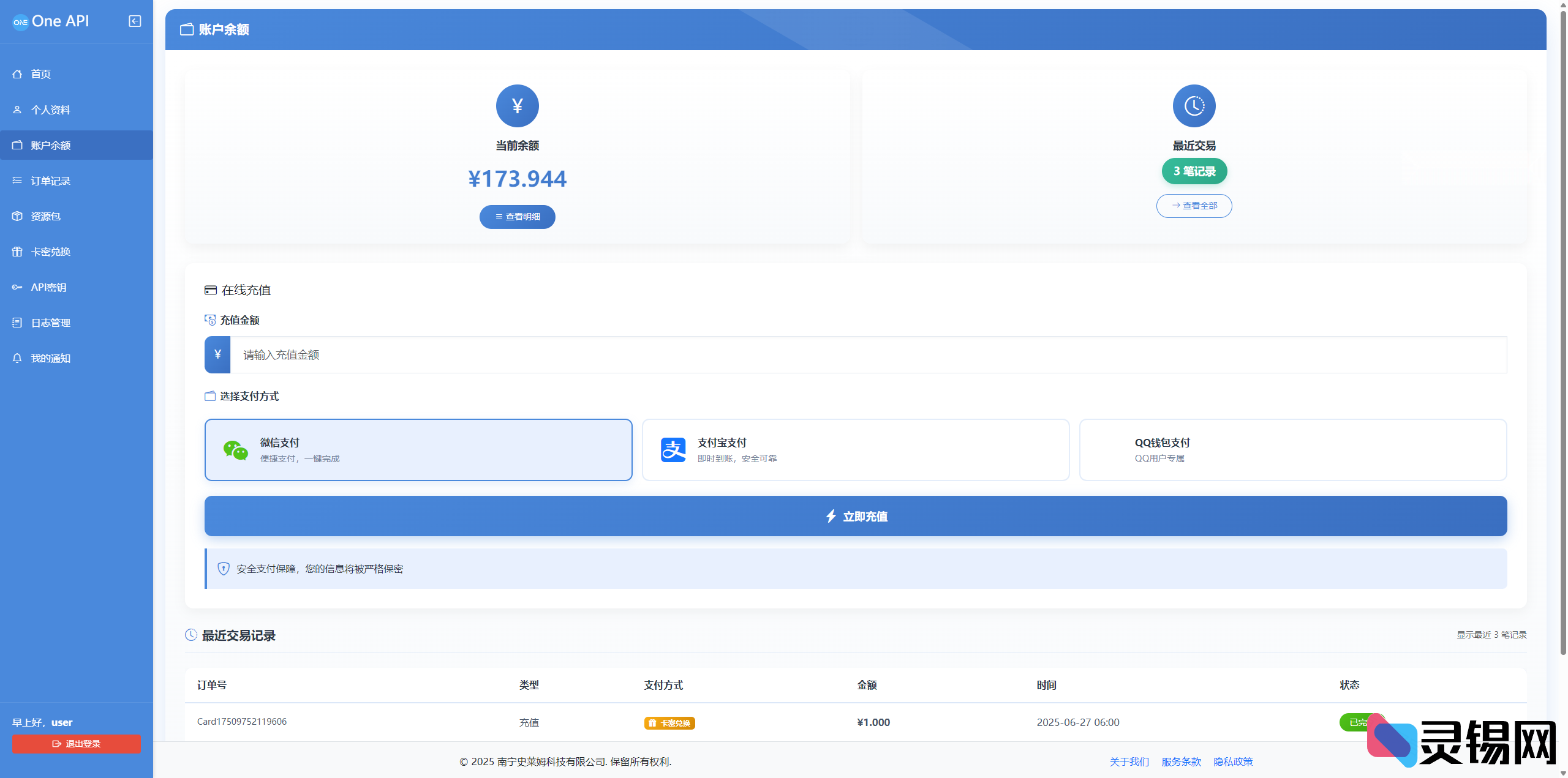Viewport: 1568px width, 778px height.
Task: Click the 立即充值 recharge button
Action: (x=856, y=516)
